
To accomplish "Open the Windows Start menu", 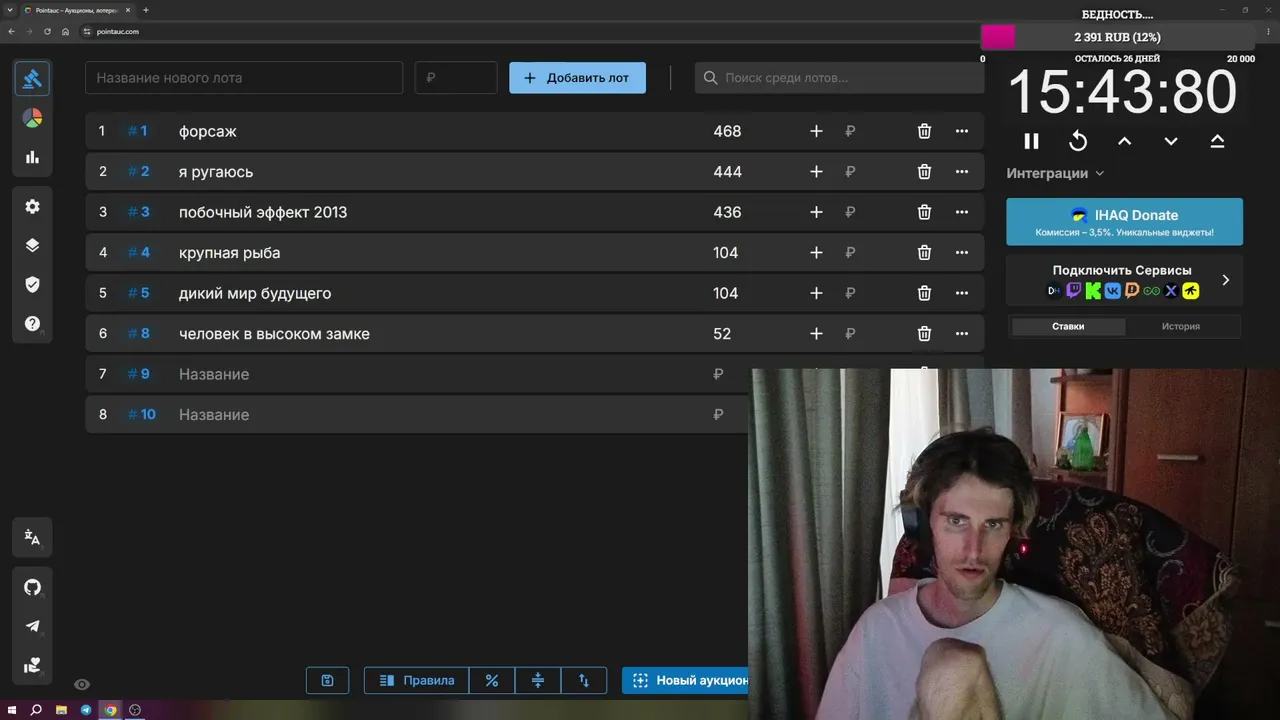I will 11,710.
